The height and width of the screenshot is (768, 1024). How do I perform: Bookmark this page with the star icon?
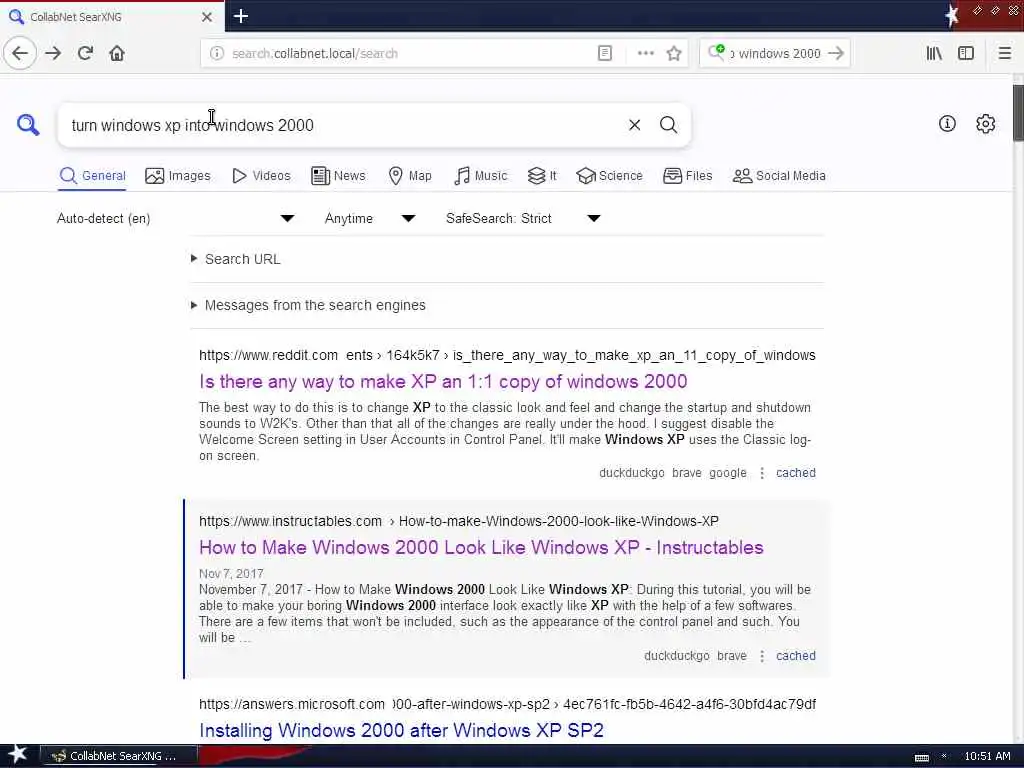(x=674, y=53)
